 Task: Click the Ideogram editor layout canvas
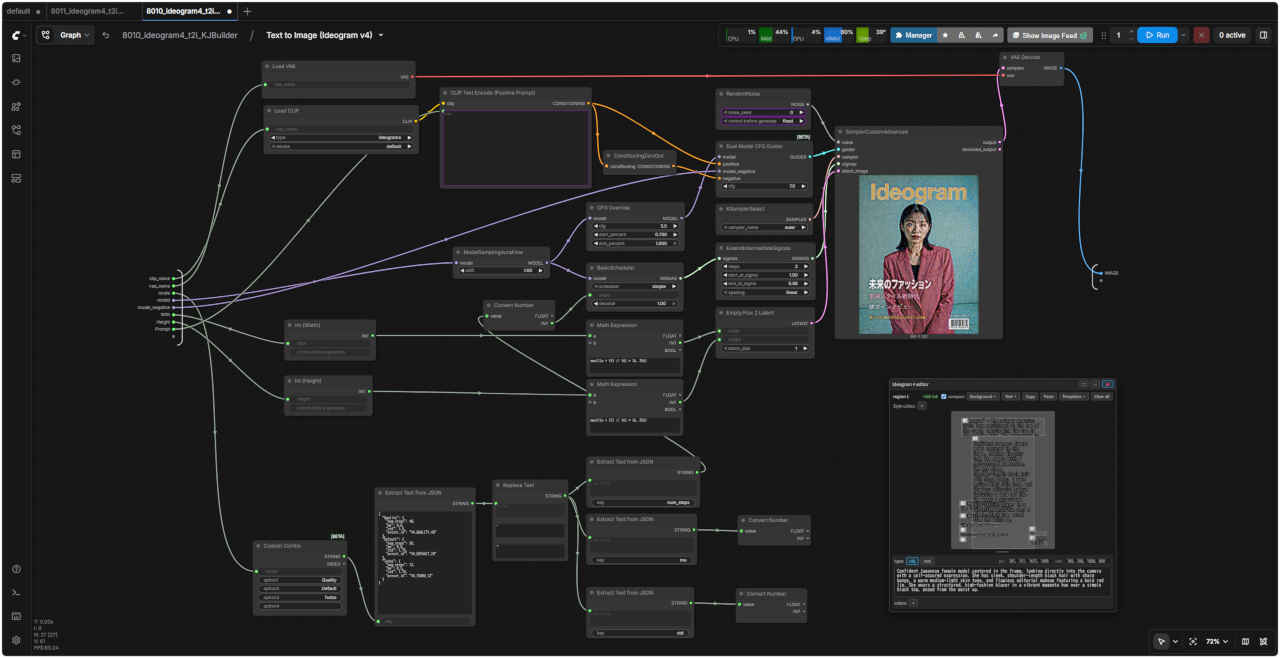tap(1002, 480)
